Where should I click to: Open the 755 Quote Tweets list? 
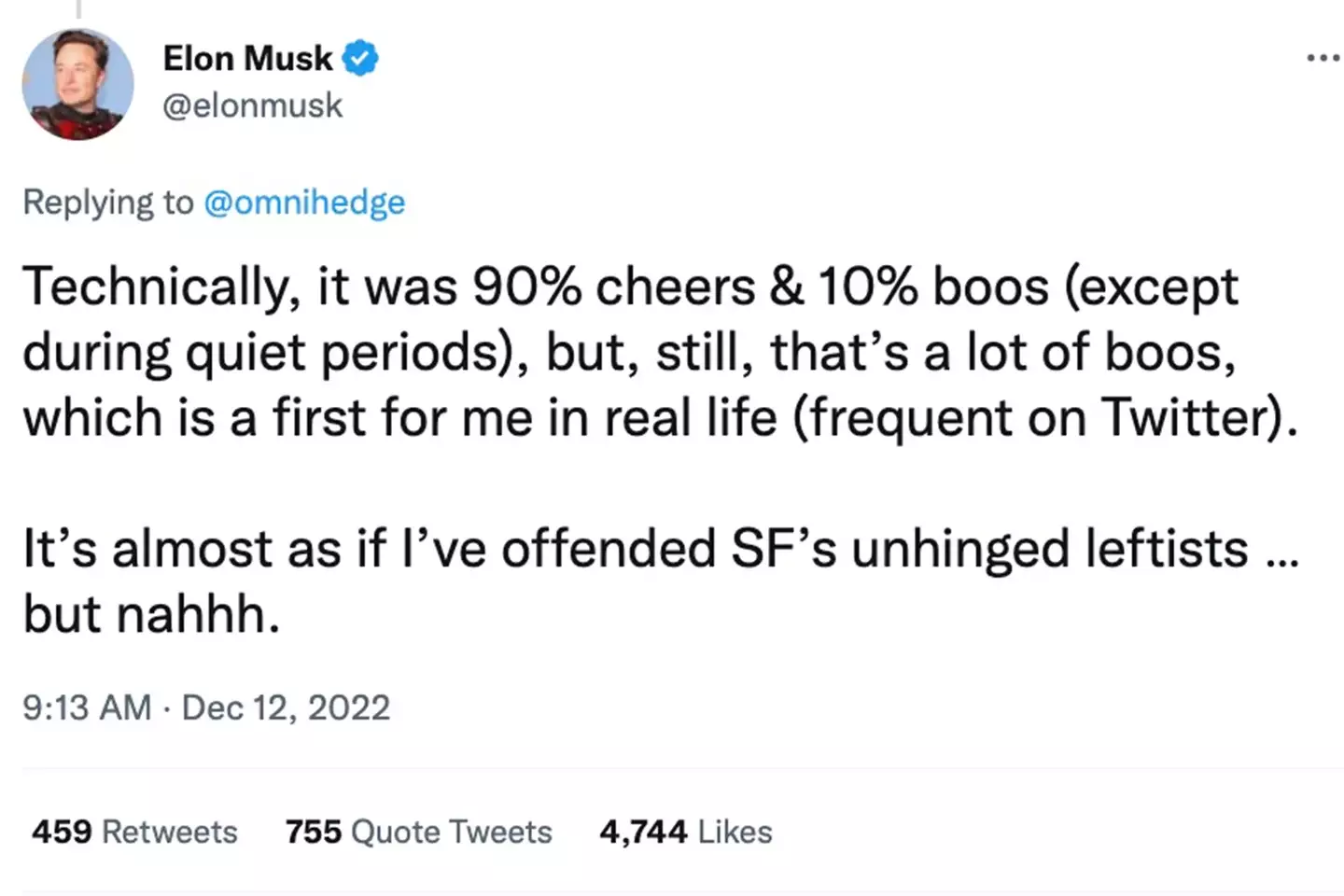[419, 832]
